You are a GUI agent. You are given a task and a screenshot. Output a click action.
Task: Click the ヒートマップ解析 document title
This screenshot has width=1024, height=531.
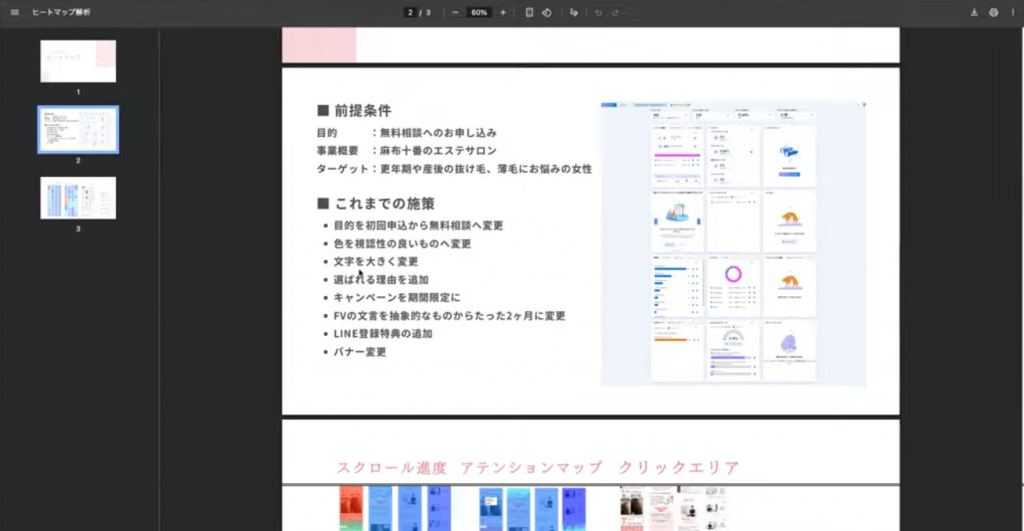pos(61,12)
